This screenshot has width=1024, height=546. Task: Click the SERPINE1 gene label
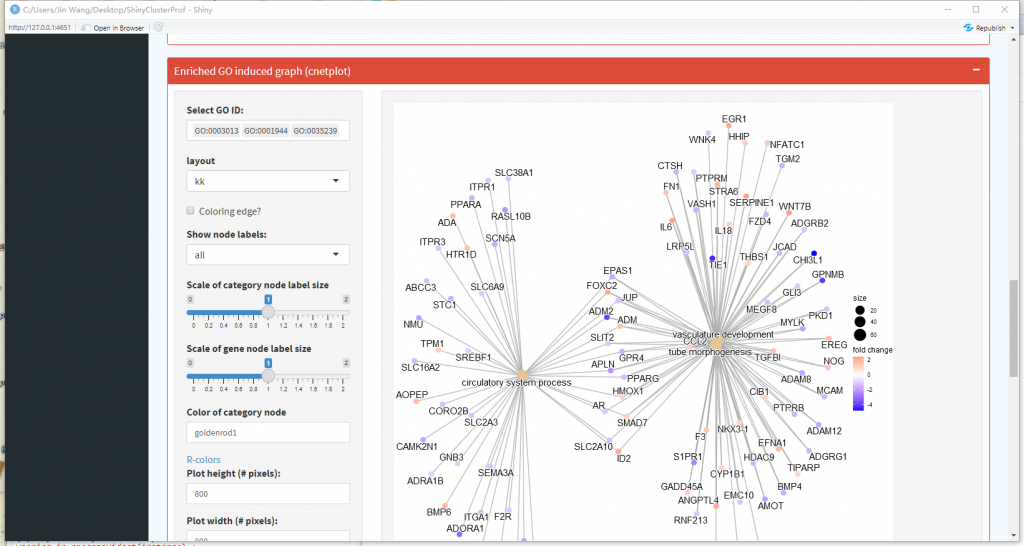click(752, 202)
